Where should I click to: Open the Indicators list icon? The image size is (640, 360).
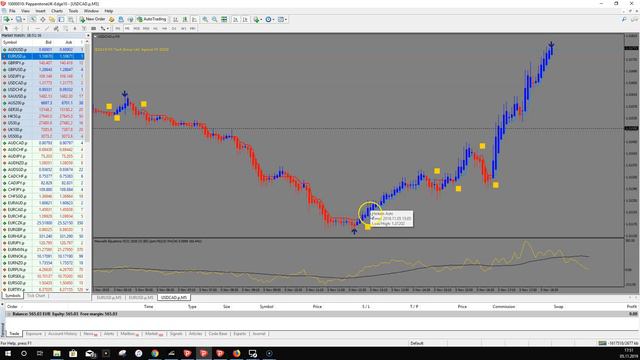(256, 19)
